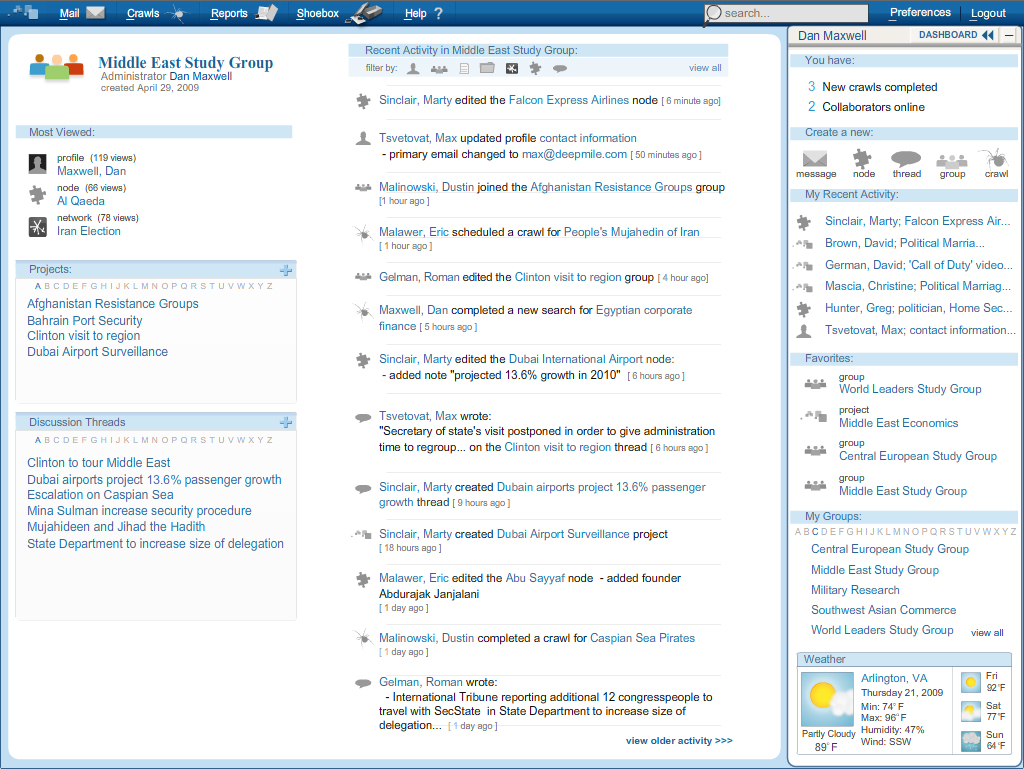Toggle the person profile activity filter

point(413,68)
